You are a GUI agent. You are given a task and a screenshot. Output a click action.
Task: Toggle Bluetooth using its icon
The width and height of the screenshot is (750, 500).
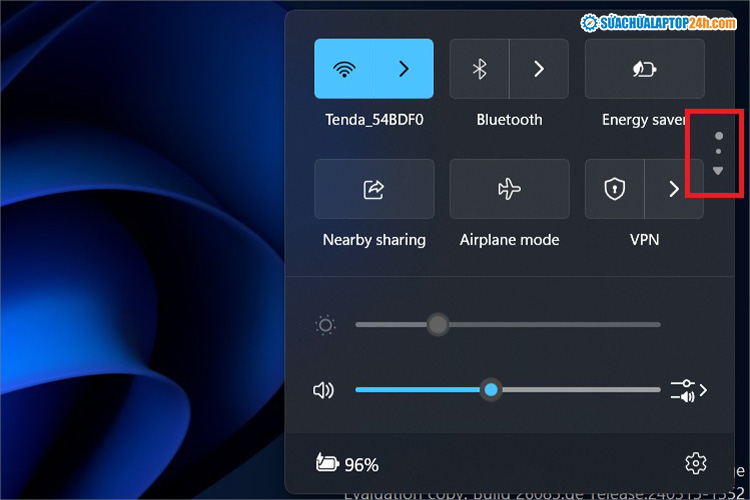click(x=480, y=69)
